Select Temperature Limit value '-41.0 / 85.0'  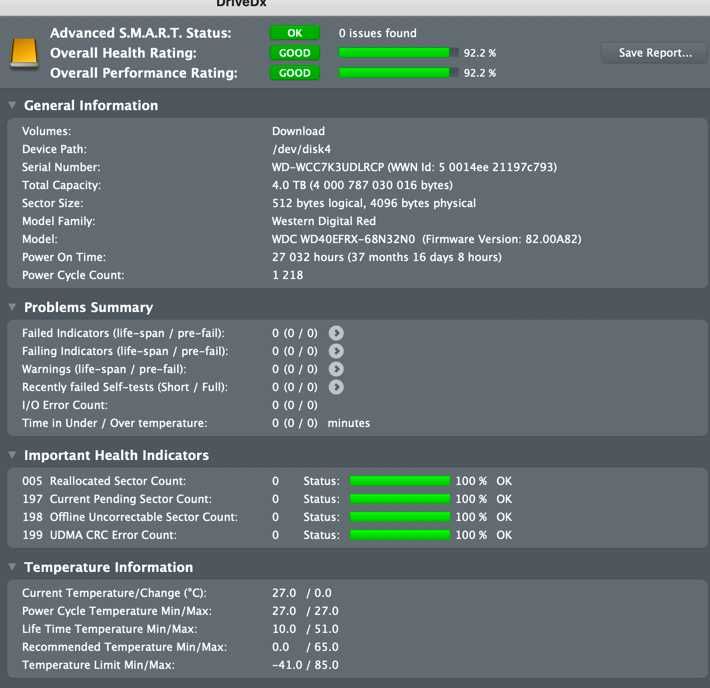point(305,665)
